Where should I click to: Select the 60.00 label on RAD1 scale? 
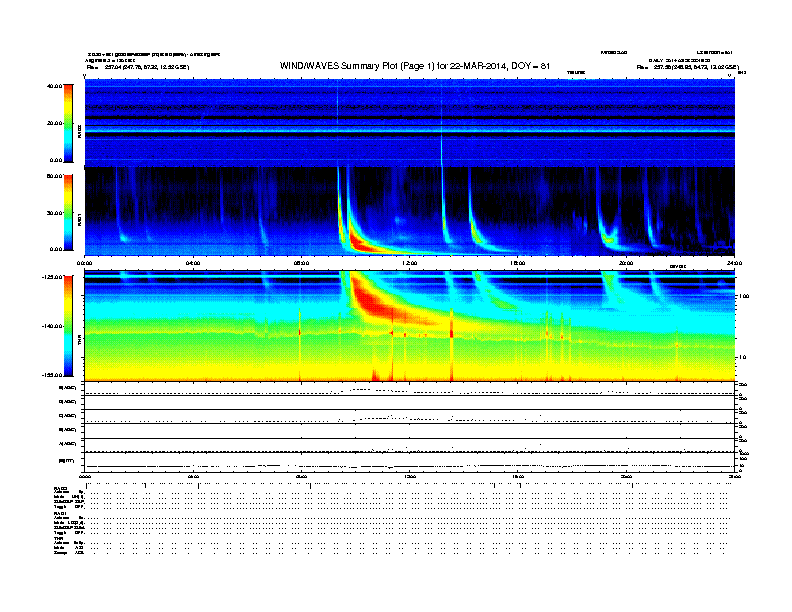pyautogui.click(x=54, y=176)
